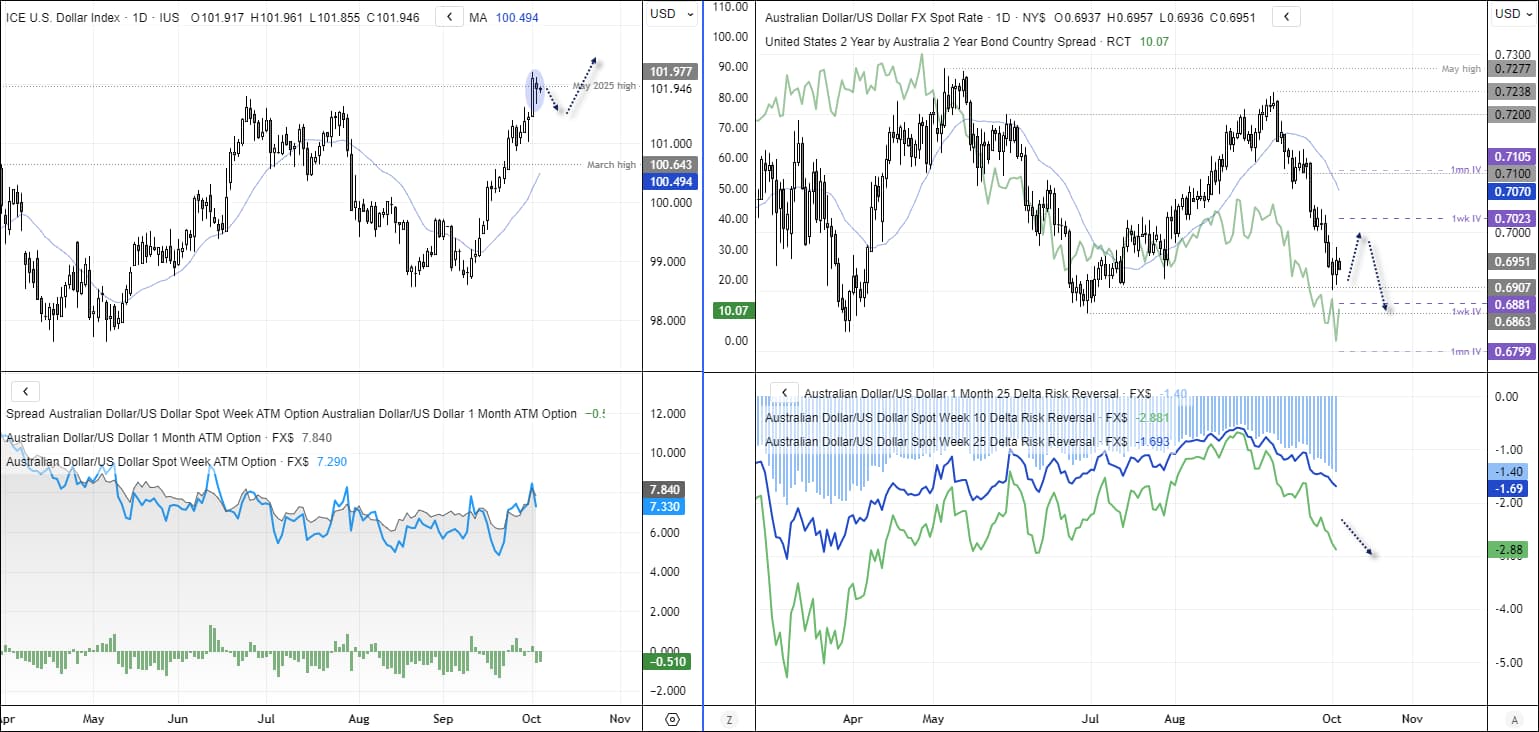The width and height of the screenshot is (1539, 732).
Task: Click the Z scale button below the left axis
Action: click(729, 719)
